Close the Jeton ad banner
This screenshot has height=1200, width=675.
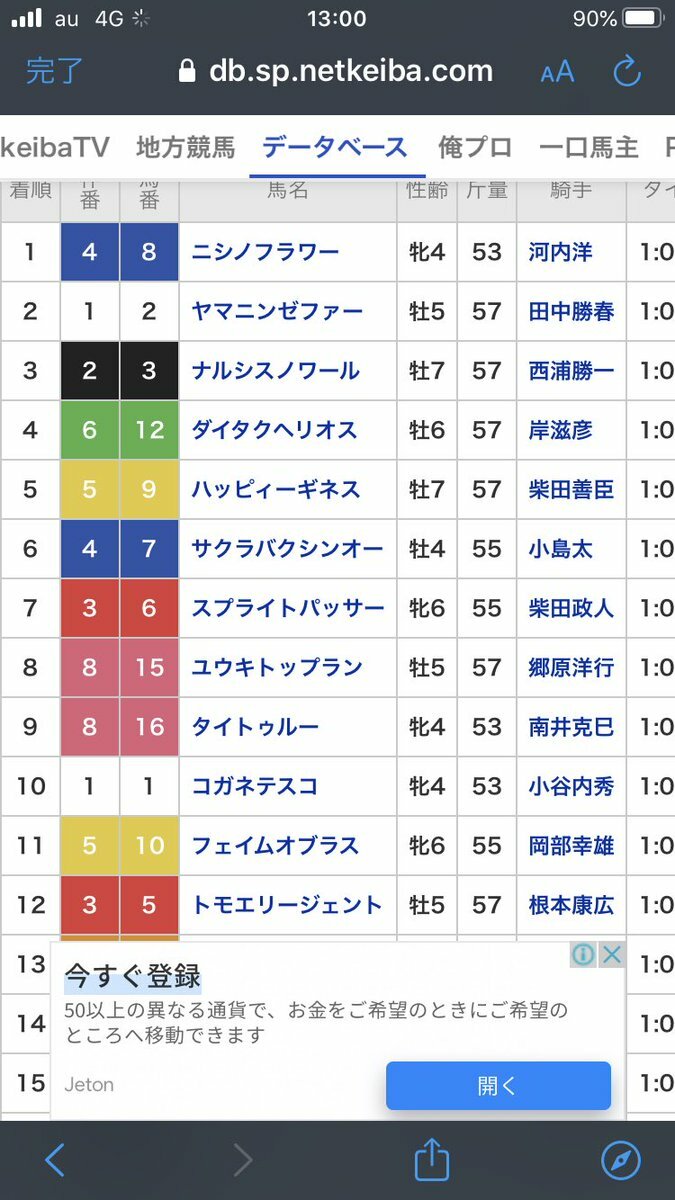click(612, 954)
